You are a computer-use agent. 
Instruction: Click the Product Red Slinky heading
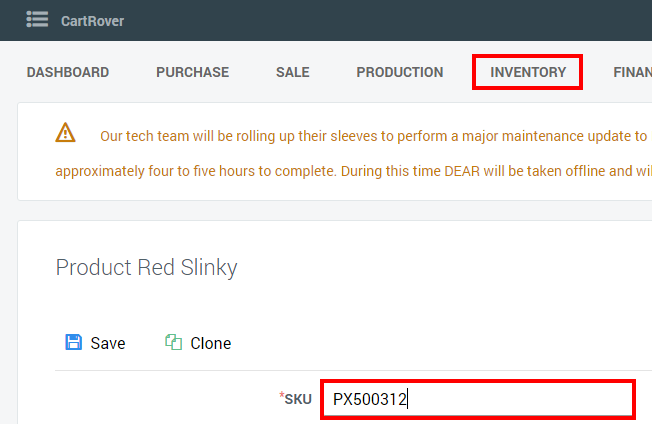click(x=146, y=267)
